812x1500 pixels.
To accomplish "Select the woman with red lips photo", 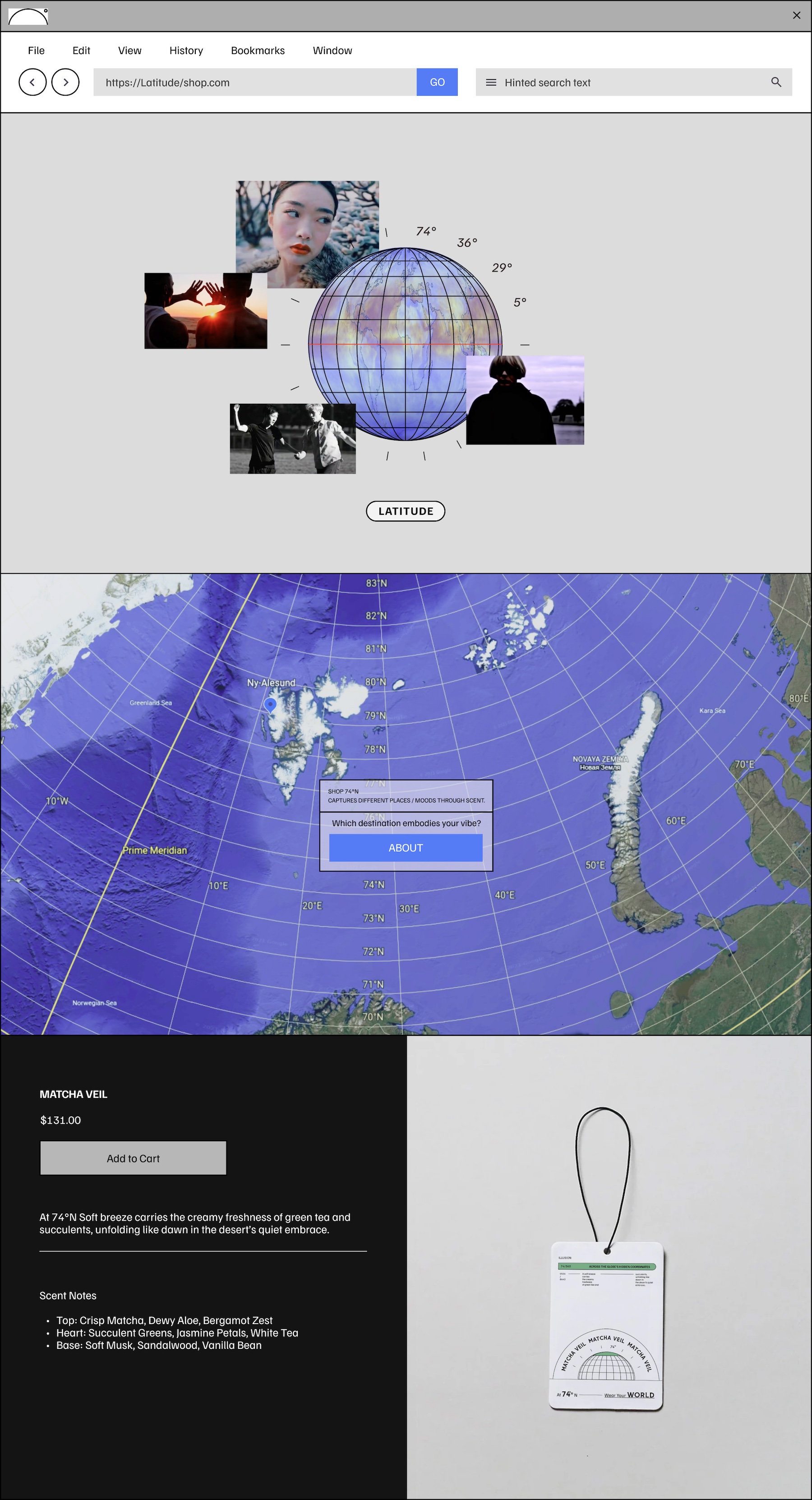I will click(x=307, y=234).
